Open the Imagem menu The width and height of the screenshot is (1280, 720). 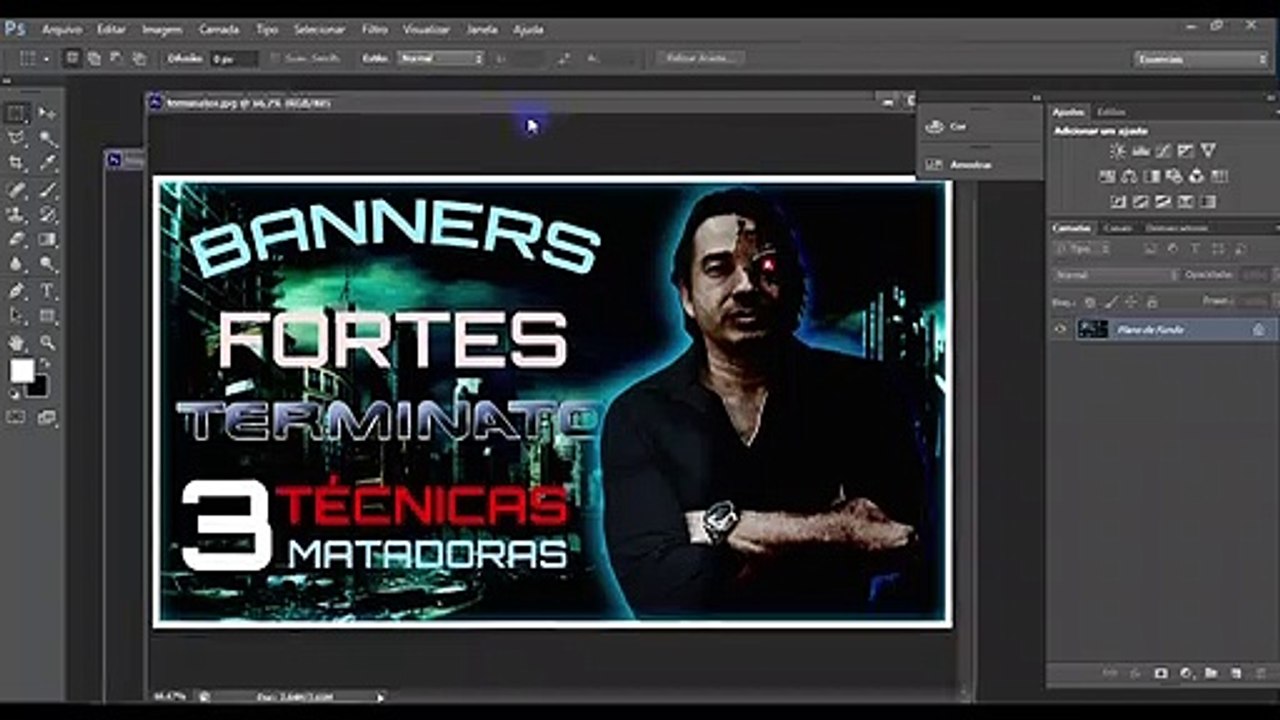[x=162, y=29]
